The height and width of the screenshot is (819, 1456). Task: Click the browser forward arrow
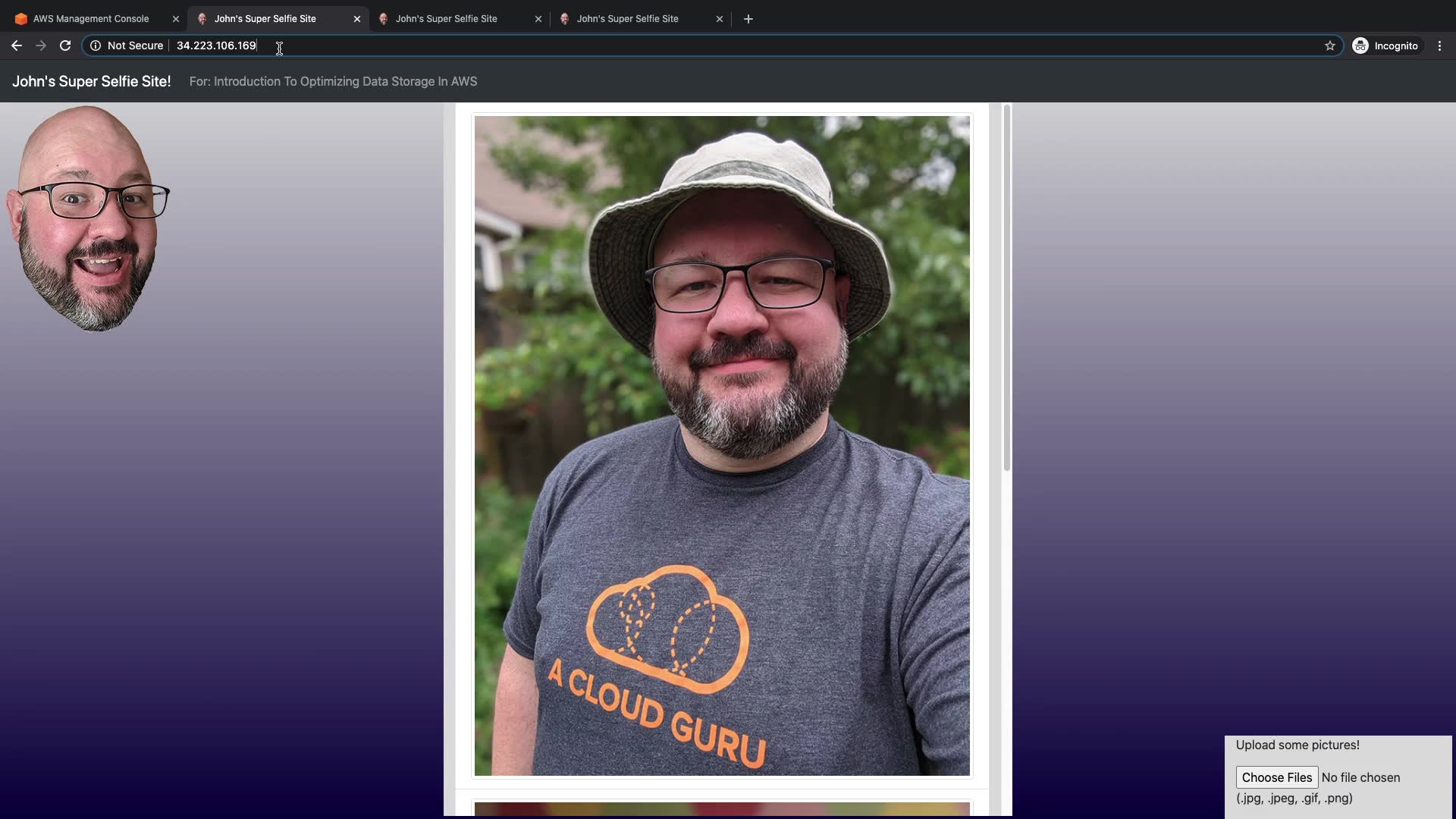pos(41,45)
